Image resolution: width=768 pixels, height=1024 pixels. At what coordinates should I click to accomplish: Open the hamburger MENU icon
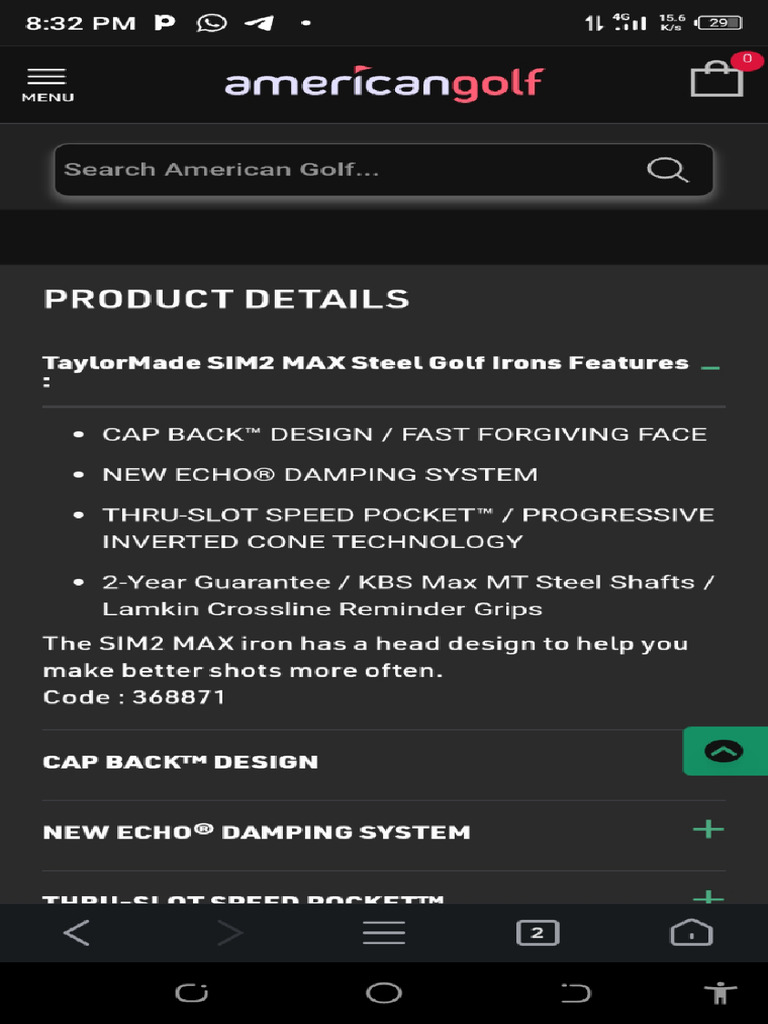click(x=47, y=84)
